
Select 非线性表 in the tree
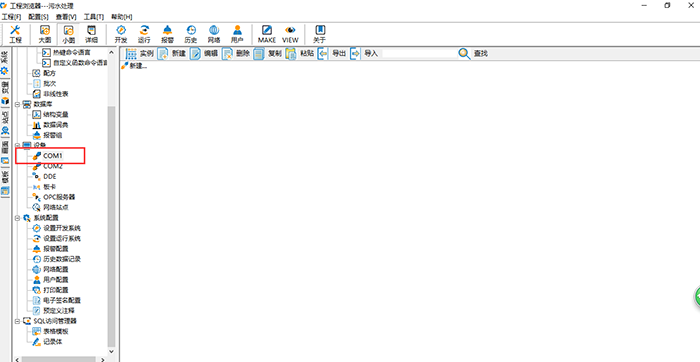(x=50, y=94)
